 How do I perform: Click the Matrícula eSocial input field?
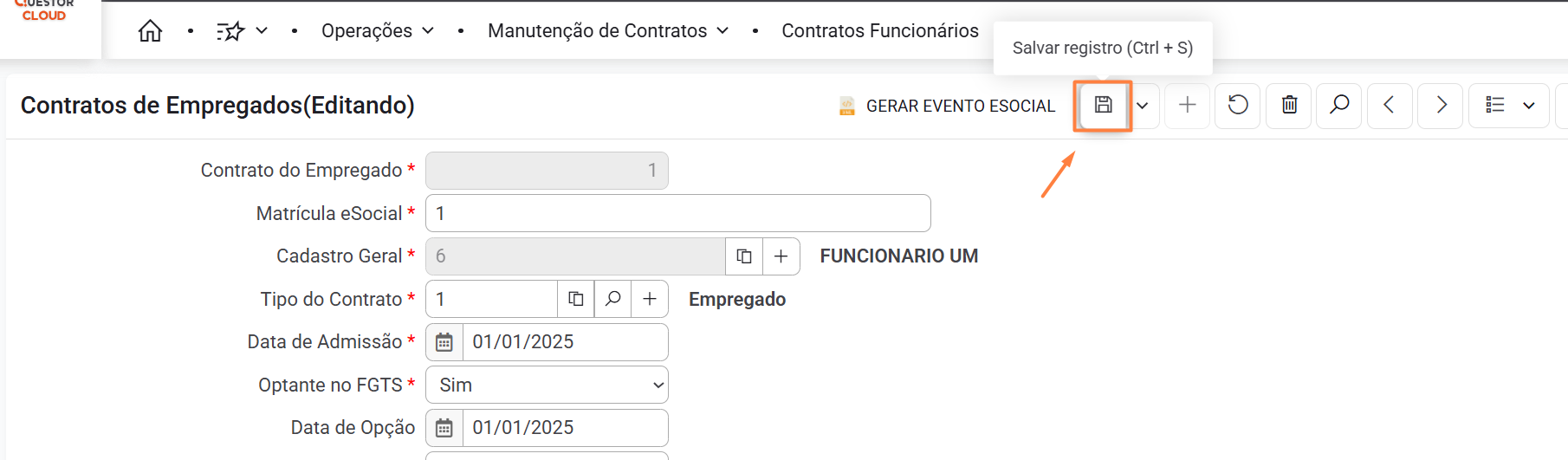pos(677,213)
